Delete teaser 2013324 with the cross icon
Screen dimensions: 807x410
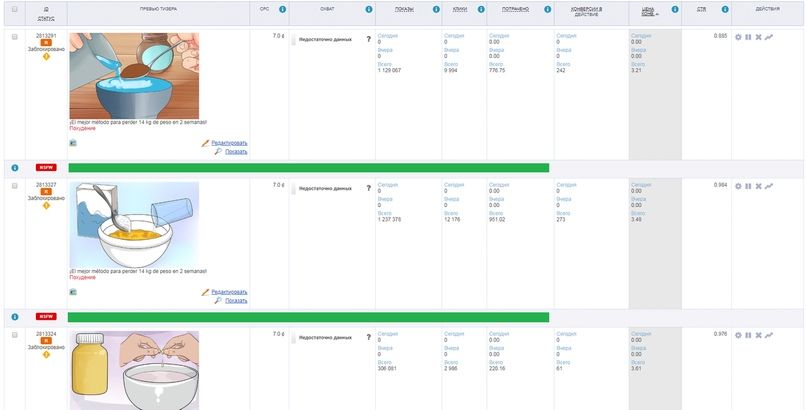tap(758, 335)
